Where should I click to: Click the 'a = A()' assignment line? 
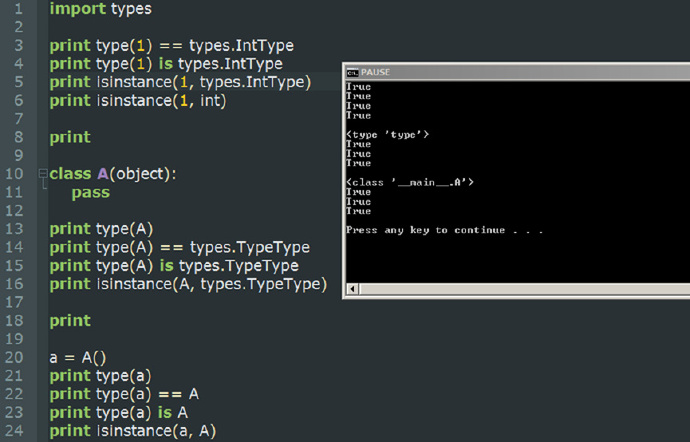pos(78,357)
